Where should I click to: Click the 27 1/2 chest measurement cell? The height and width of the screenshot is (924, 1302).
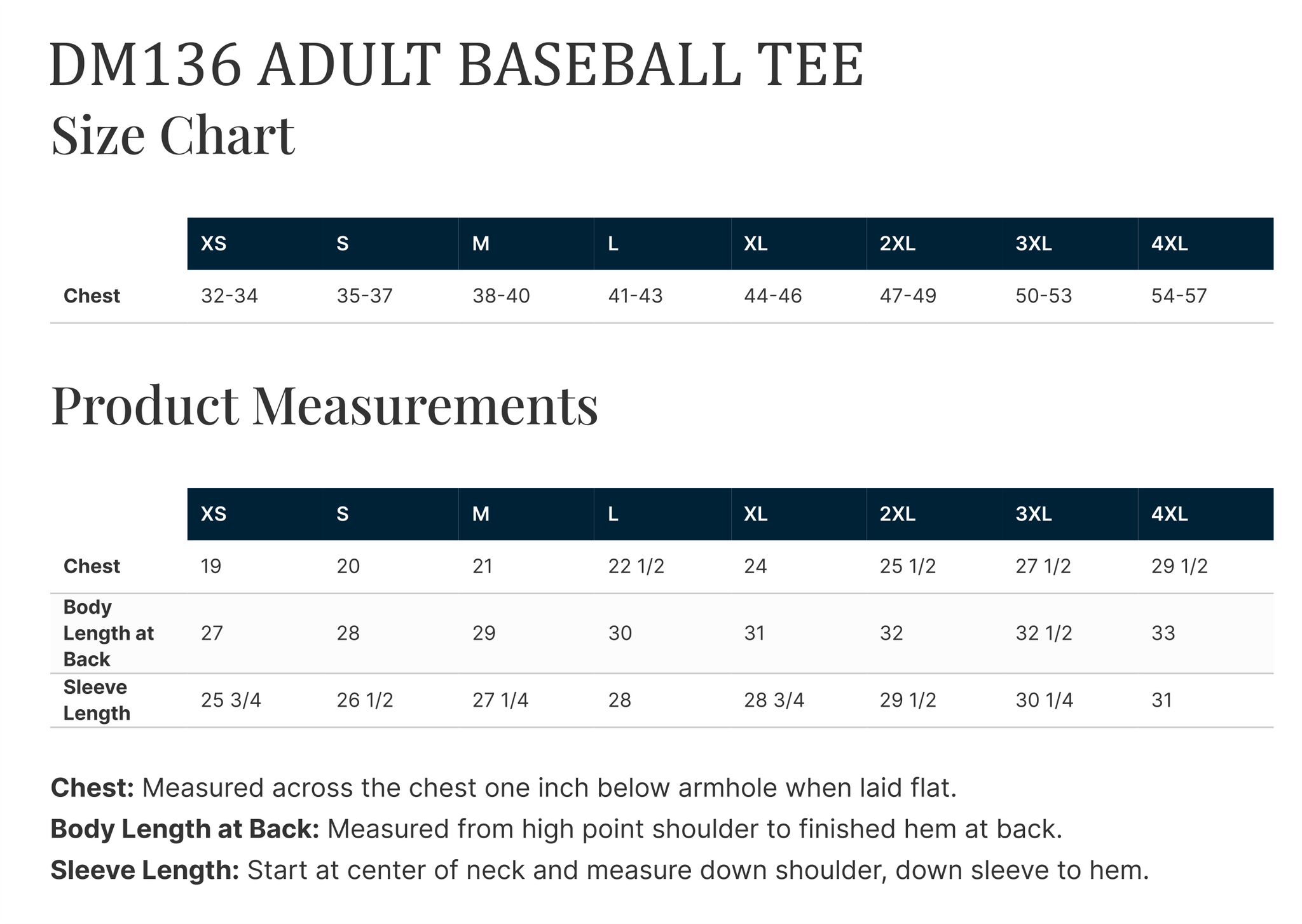tap(1043, 566)
